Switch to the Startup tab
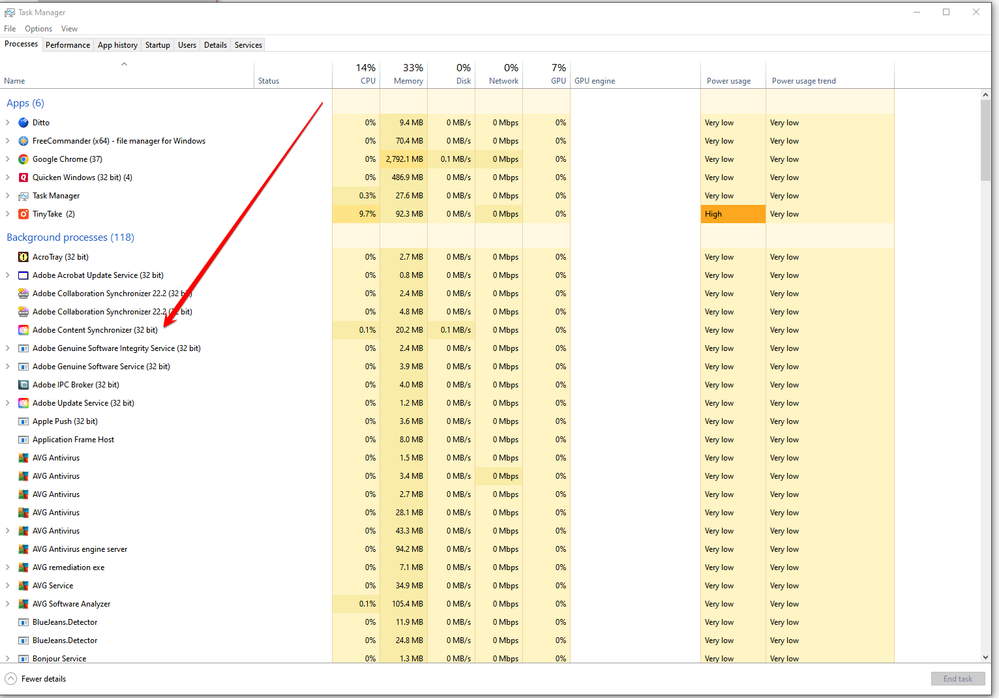The height and width of the screenshot is (698, 999). coord(157,45)
